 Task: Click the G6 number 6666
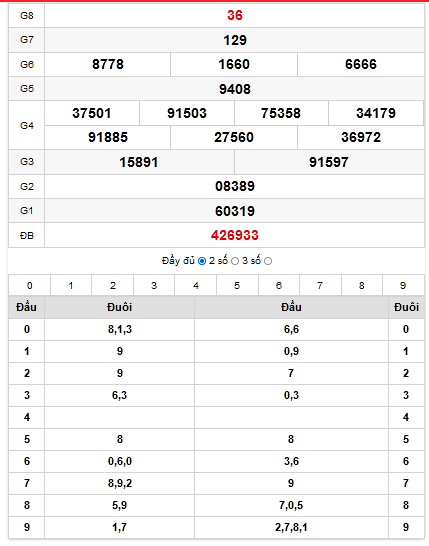coord(361,64)
